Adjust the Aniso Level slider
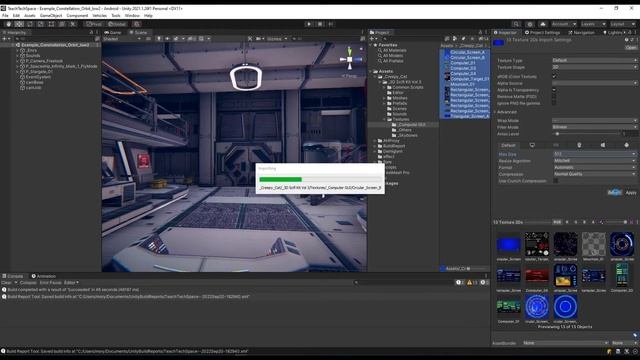This screenshot has width=640, height=360. click(587, 133)
